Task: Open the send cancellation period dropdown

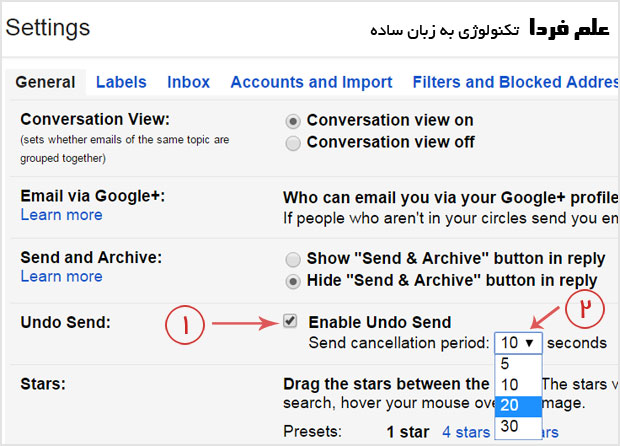Action: 519,342
